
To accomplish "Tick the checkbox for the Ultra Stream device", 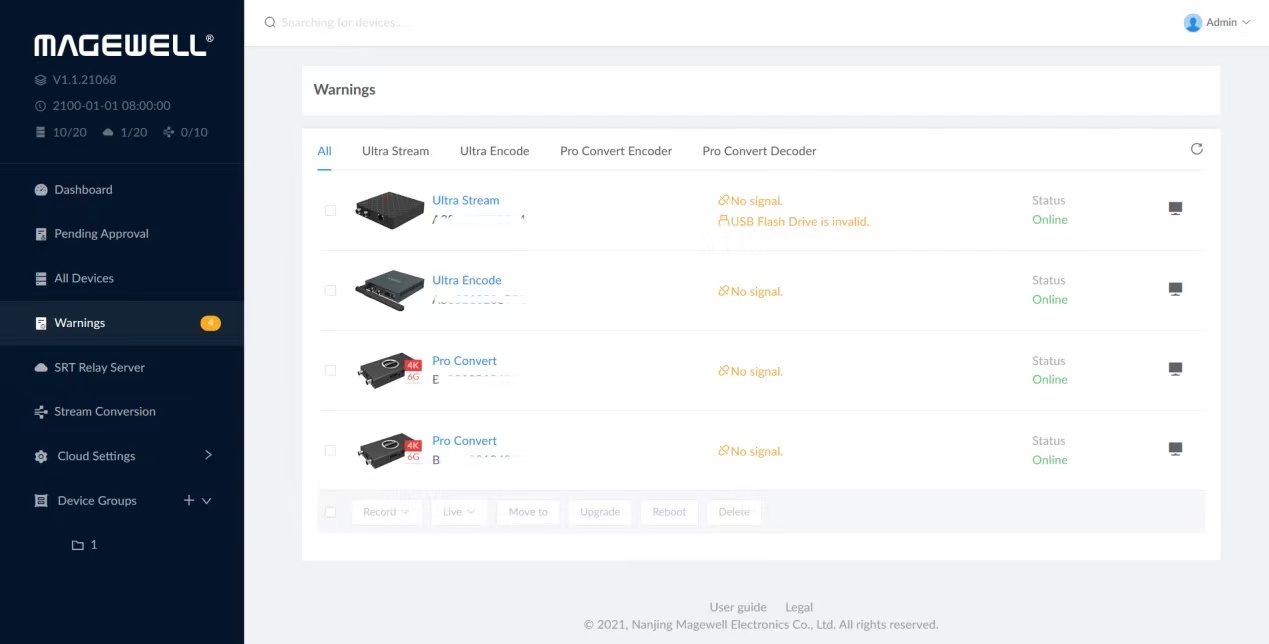I will click(x=330, y=210).
